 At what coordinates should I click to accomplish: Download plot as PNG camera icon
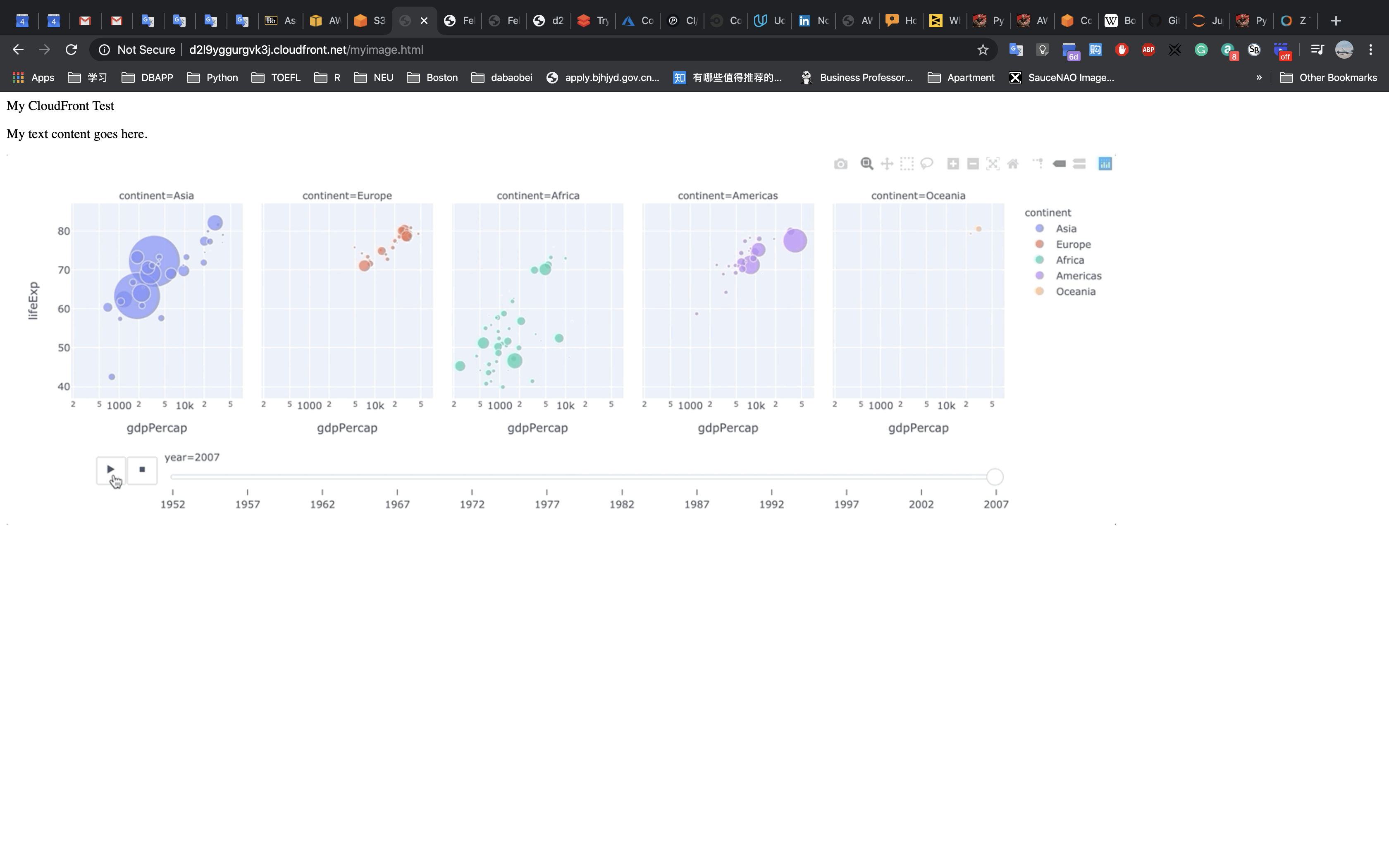pos(840,164)
